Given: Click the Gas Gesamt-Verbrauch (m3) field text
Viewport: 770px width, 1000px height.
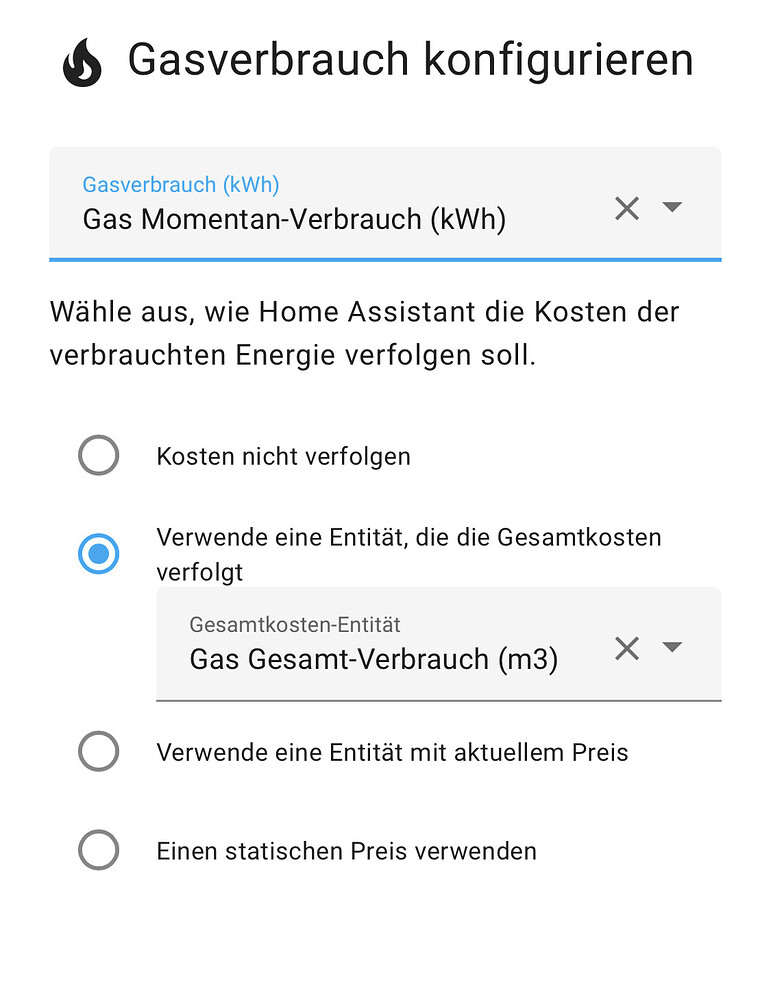Looking at the screenshot, I should click(373, 658).
